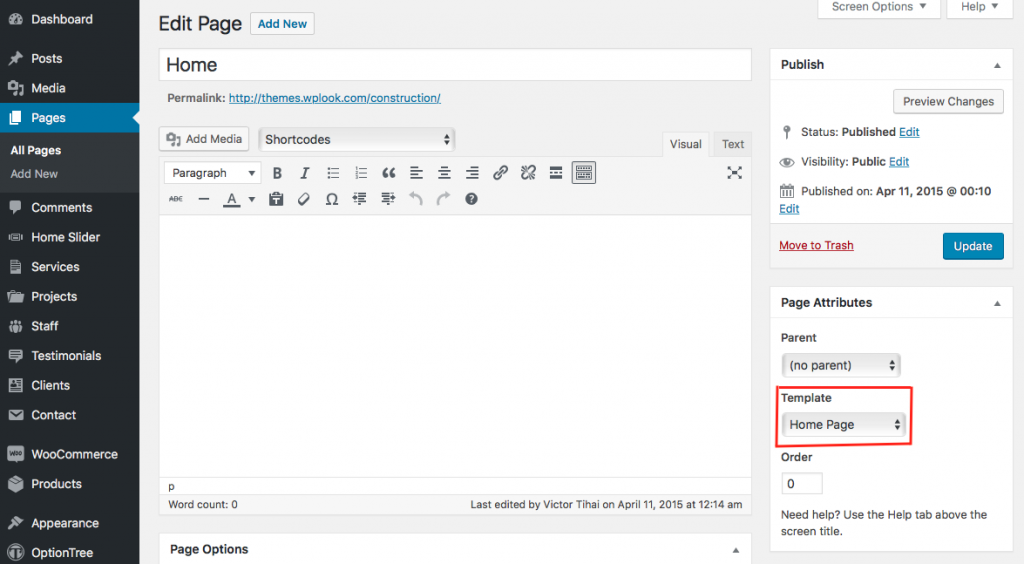
Task: Open the Shortcodes dropdown
Action: click(356, 139)
